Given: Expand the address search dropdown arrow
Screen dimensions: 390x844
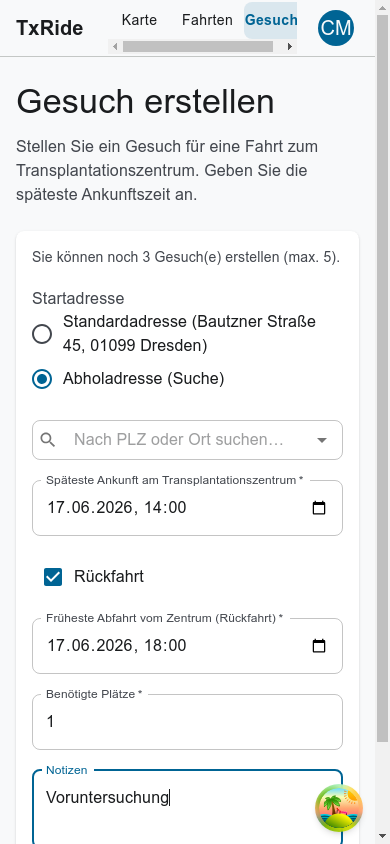Looking at the screenshot, I should coord(322,440).
